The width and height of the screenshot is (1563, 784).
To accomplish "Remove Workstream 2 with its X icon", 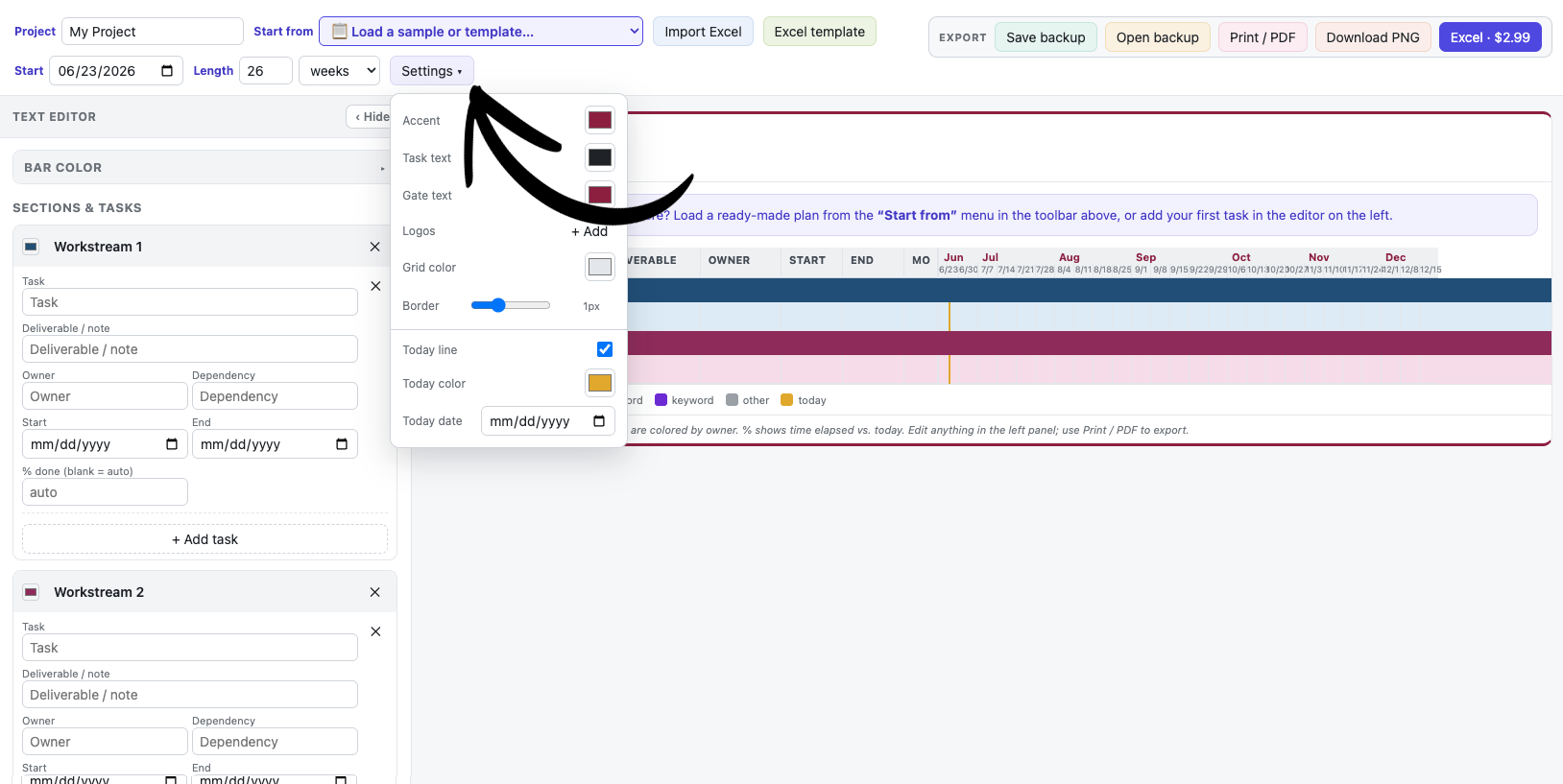I will [375, 592].
